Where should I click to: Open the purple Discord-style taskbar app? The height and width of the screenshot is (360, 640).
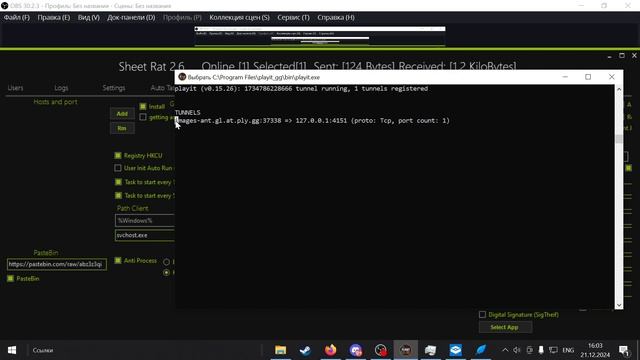(356, 350)
